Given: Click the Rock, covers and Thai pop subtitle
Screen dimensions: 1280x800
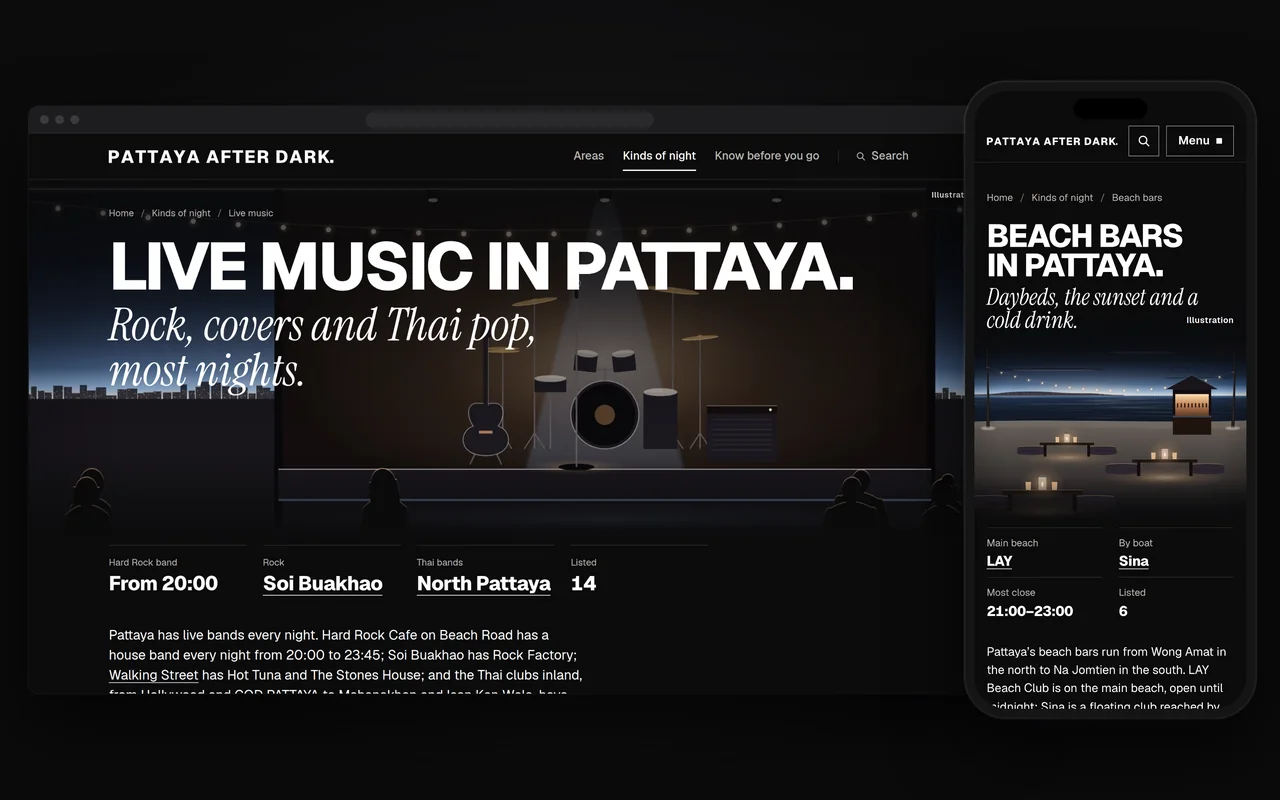Looking at the screenshot, I should click(x=322, y=348).
